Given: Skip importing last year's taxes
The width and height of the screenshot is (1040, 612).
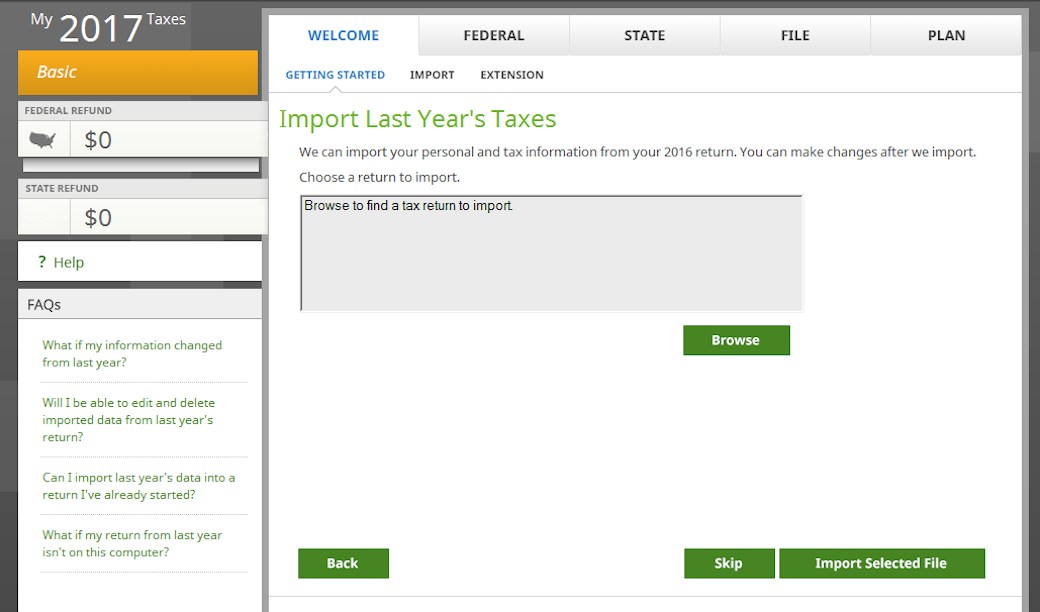Looking at the screenshot, I should pyautogui.click(x=729, y=563).
